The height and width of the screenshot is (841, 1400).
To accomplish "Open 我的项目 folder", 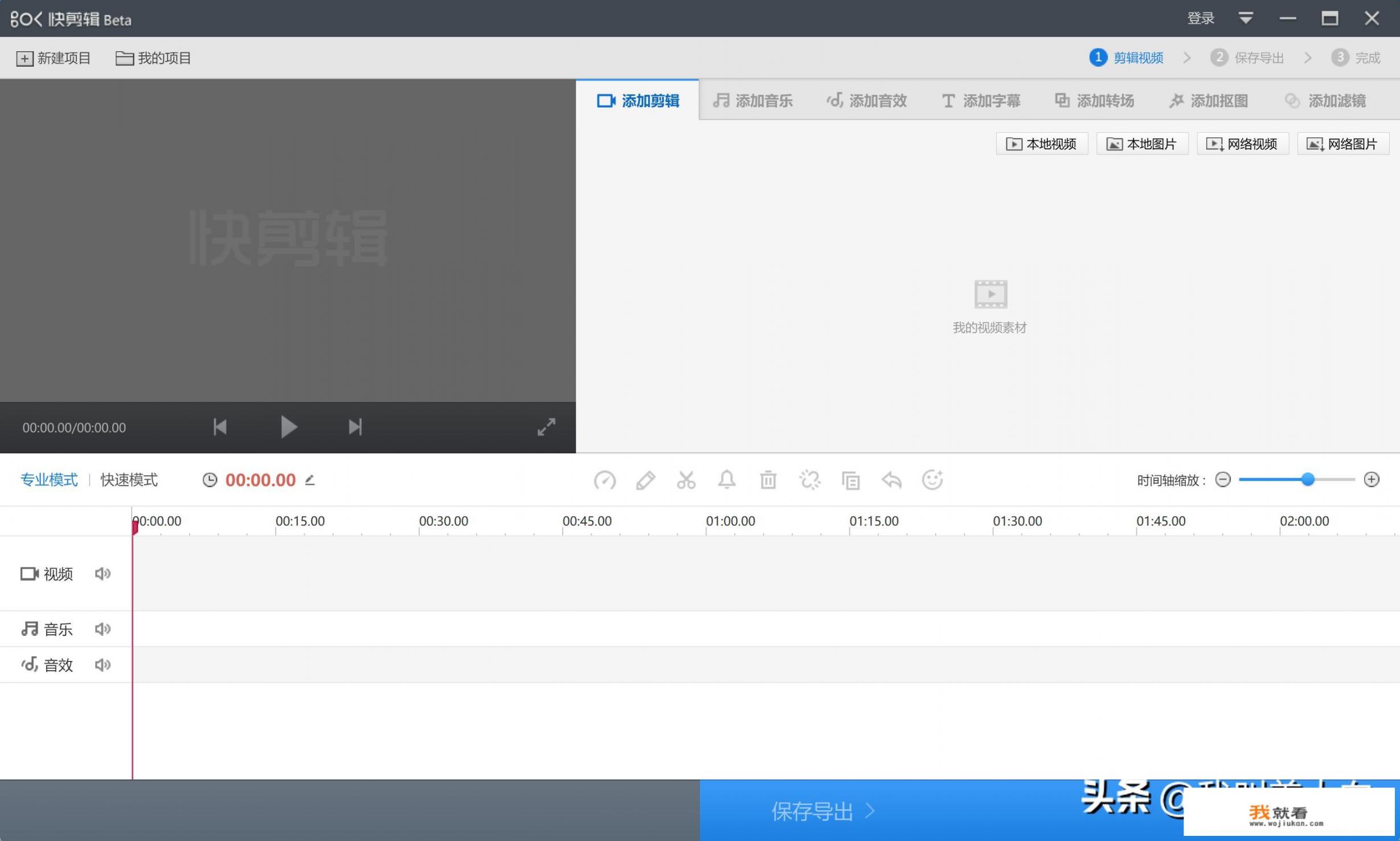I will 153,58.
